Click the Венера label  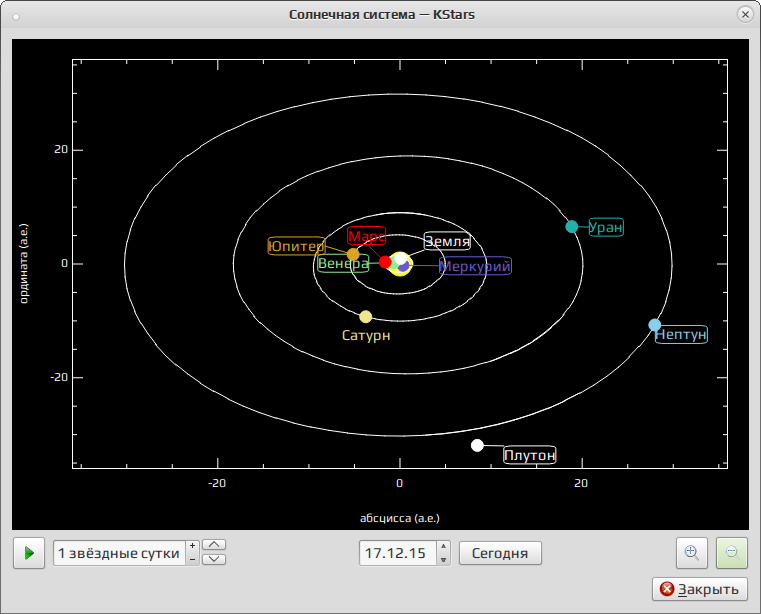(x=343, y=264)
